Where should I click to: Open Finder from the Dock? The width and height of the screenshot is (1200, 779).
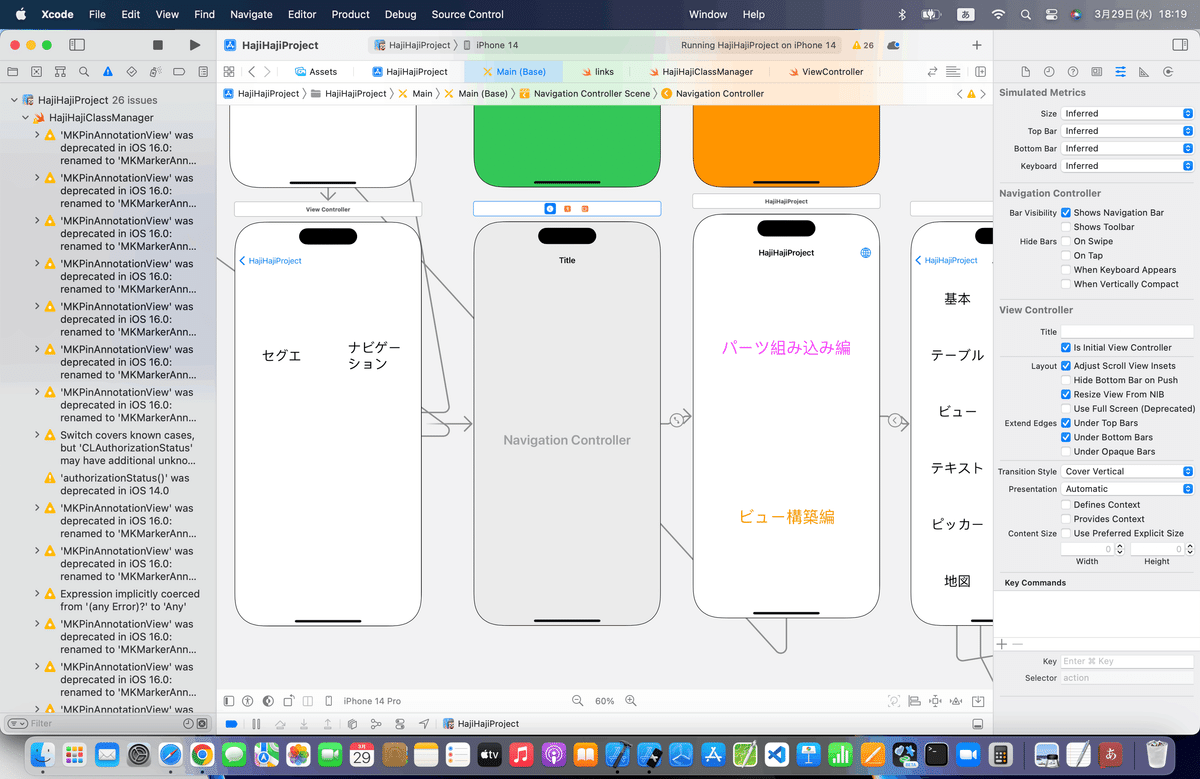pyautogui.click(x=43, y=753)
